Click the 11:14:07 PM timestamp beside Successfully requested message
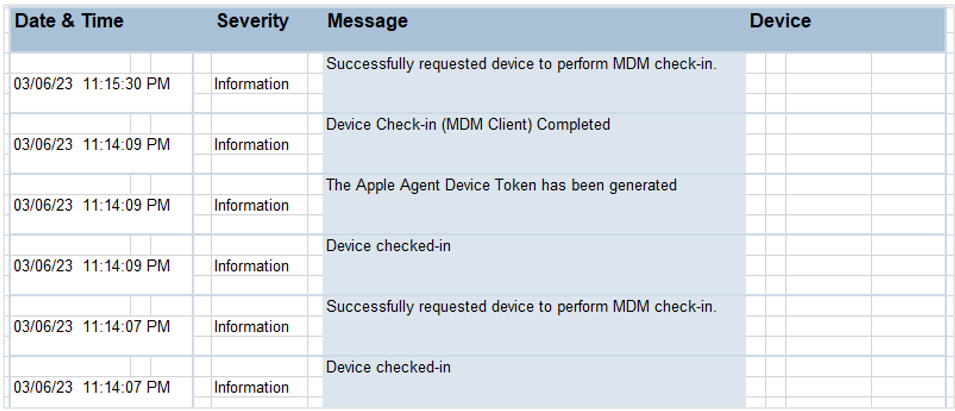 [x=92, y=327]
